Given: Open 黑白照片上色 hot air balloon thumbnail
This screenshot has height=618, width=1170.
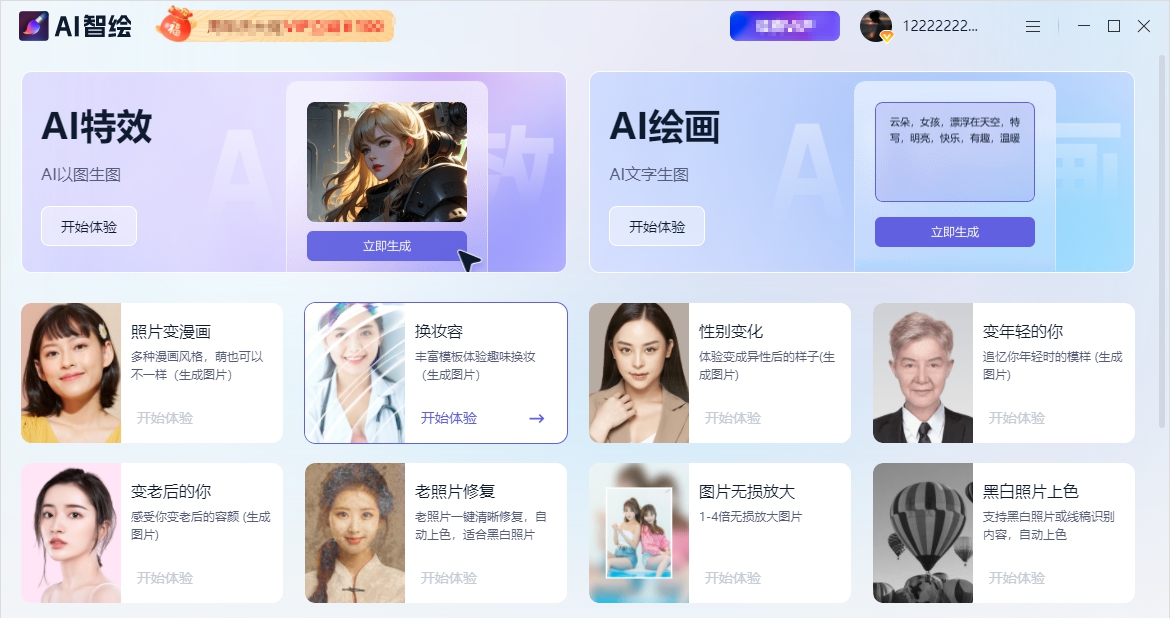Looking at the screenshot, I should pyautogui.click(x=923, y=533).
